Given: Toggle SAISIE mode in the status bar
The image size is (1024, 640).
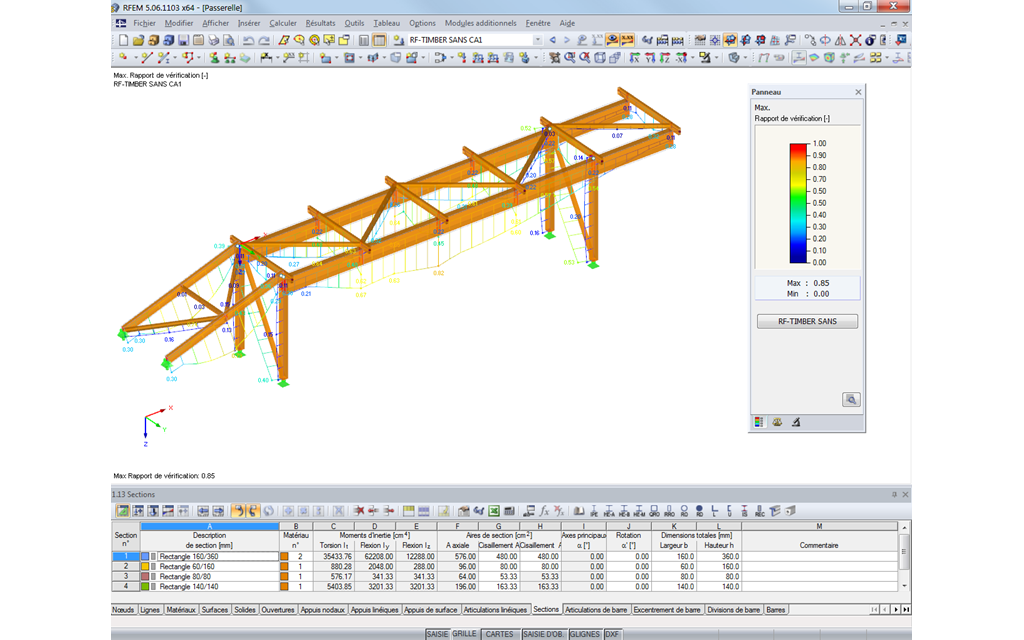Looking at the screenshot, I should click(440, 633).
